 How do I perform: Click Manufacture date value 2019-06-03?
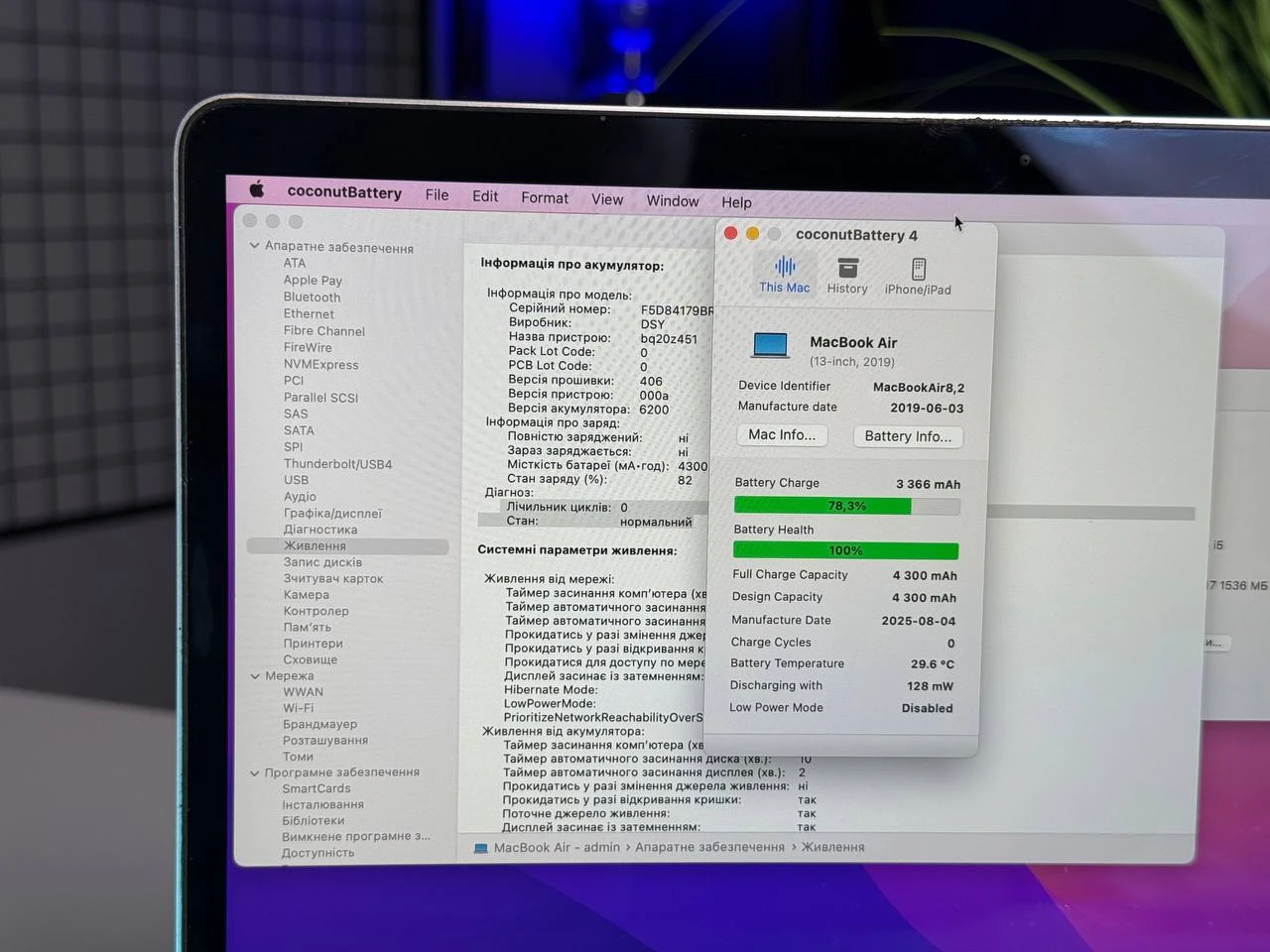point(927,408)
